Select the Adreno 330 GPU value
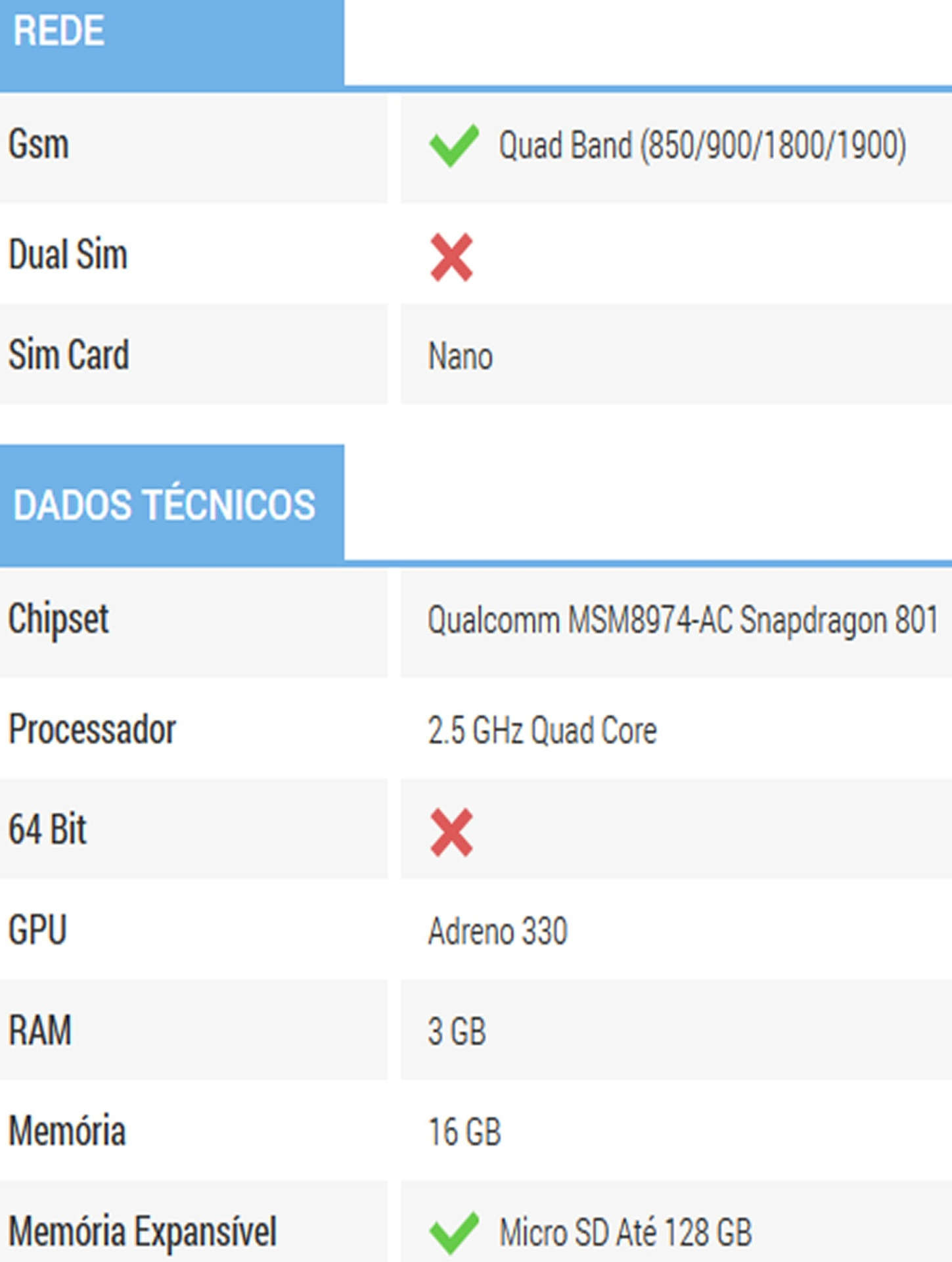952x1262 pixels. point(497,931)
